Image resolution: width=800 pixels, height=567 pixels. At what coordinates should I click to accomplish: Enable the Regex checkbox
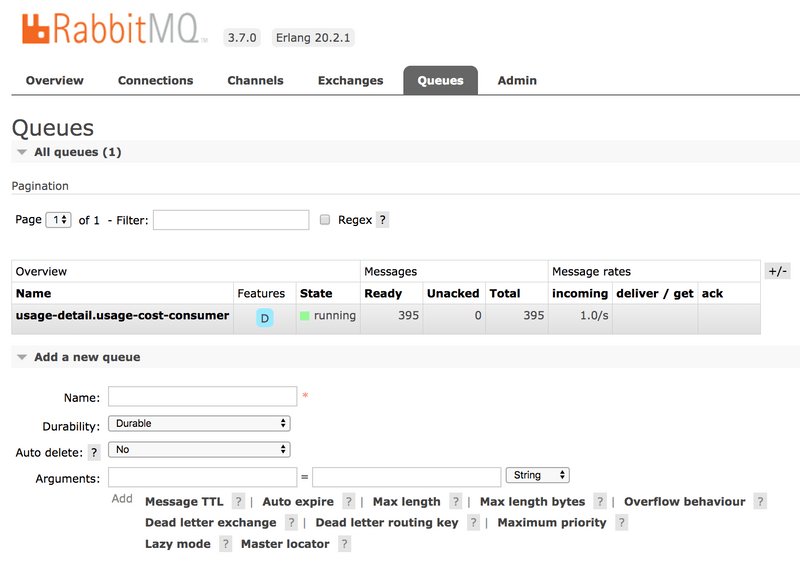(324, 219)
